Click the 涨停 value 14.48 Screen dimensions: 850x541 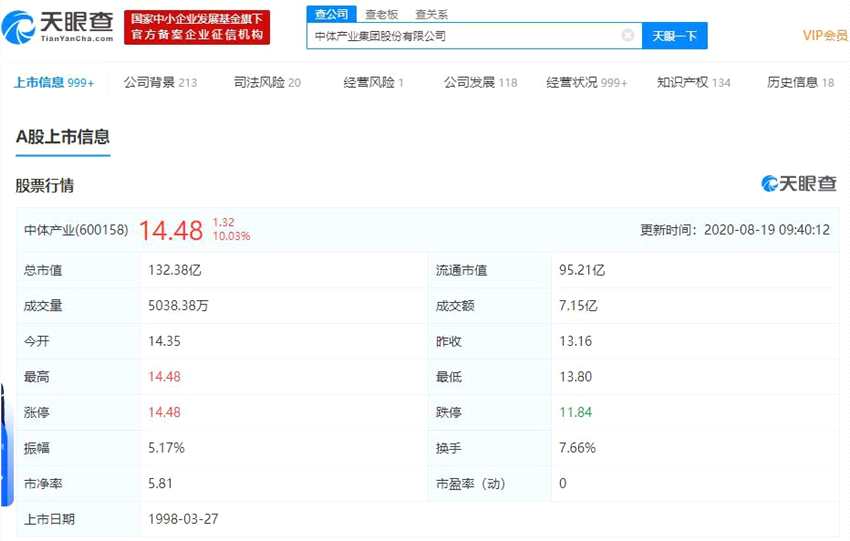pos(164,413)
